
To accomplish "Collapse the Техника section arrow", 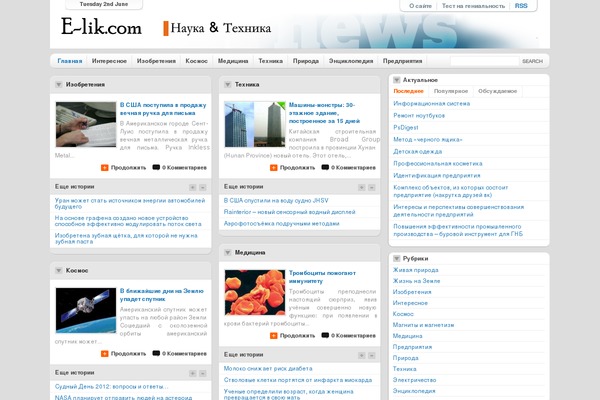I will [x=228, y=84].
